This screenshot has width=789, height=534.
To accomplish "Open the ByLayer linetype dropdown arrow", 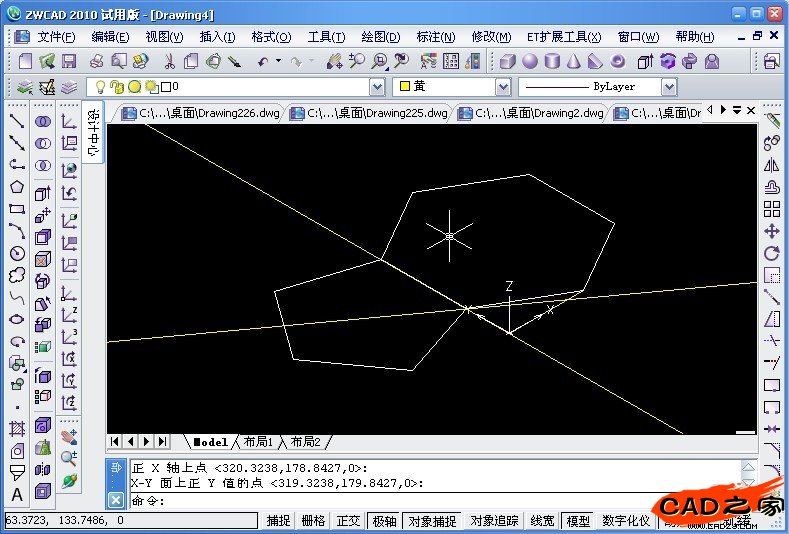I will pos(669,87).
